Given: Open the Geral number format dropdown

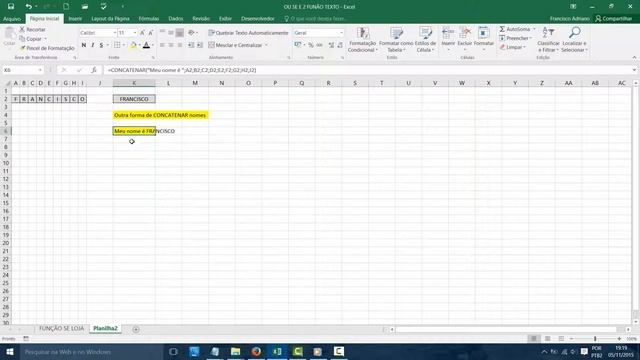Looking at the screenshot, I should tap(341, 33).
